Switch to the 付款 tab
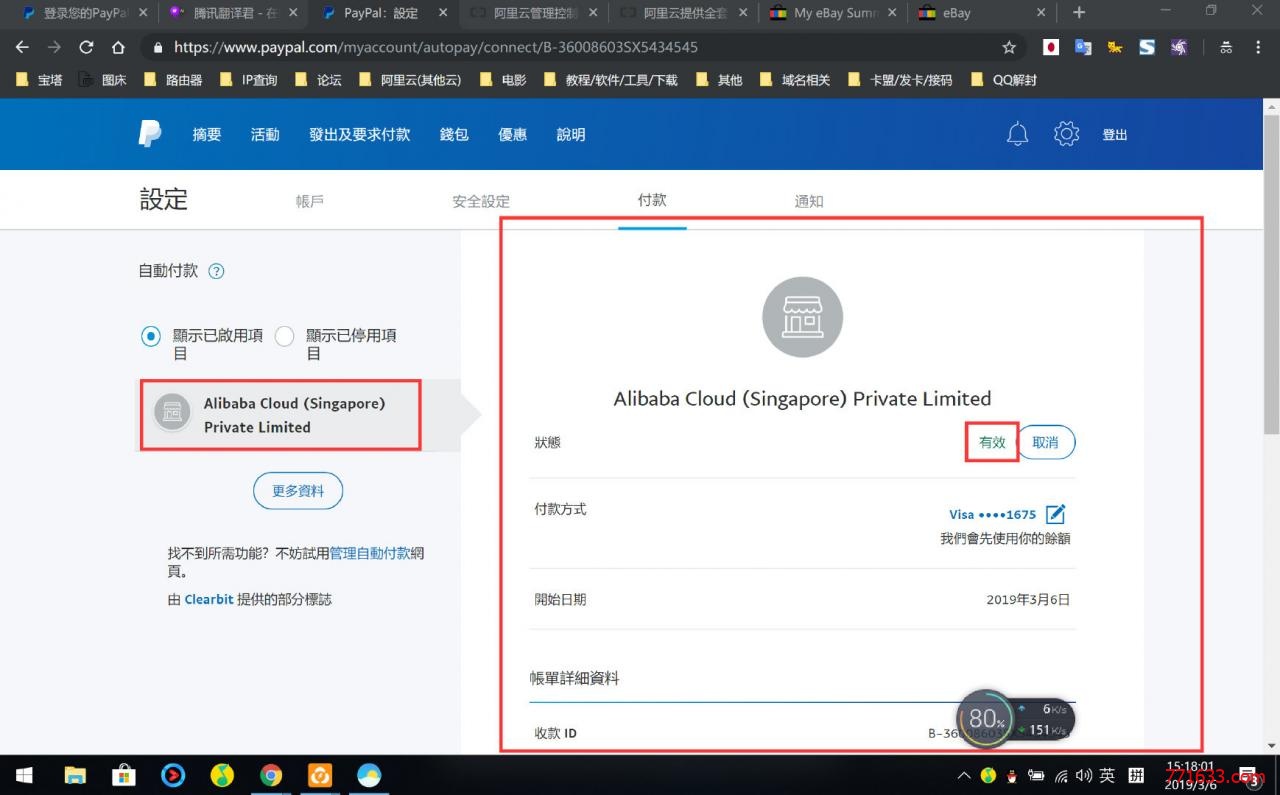 (652, 200)
